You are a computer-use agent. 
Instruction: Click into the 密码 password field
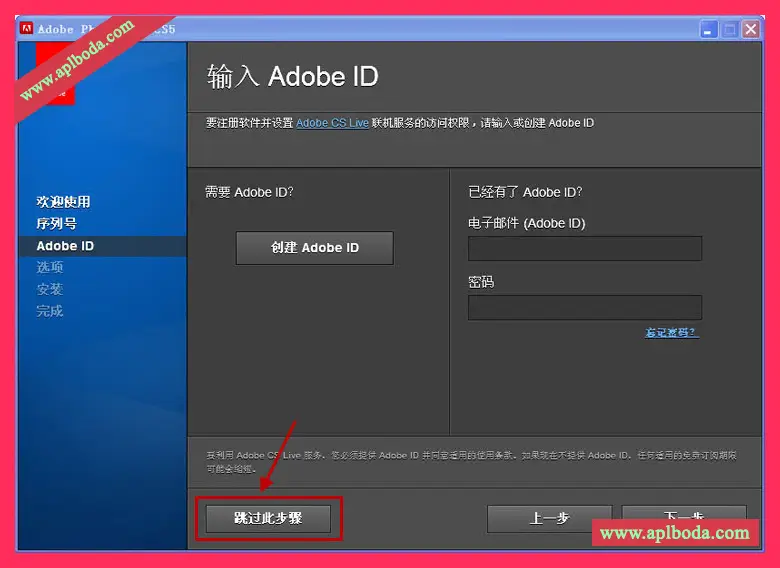click(584, 307)
